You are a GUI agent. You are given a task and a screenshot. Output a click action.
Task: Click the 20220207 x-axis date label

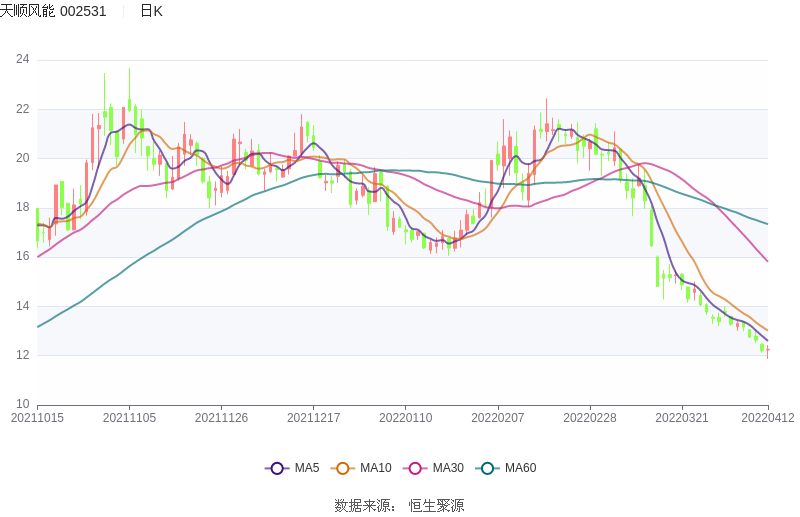tap(498, 418)
